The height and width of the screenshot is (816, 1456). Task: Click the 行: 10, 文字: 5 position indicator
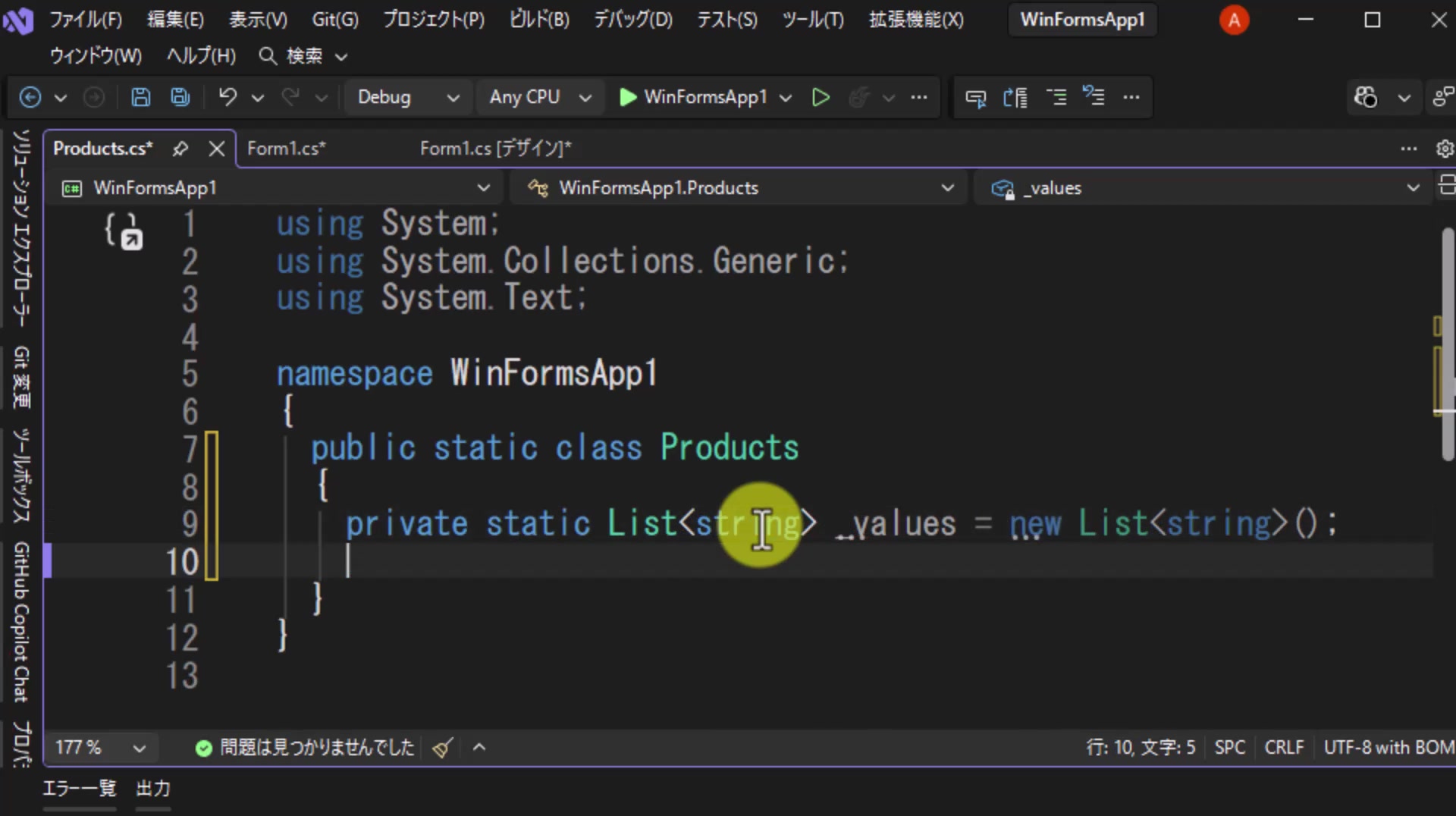[x=1141, y=748]
